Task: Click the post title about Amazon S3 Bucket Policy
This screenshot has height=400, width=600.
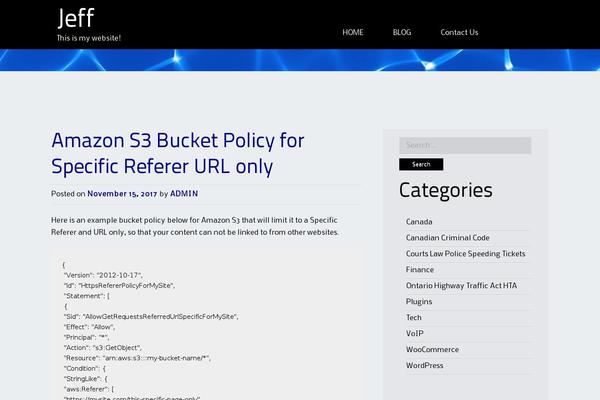Action: pyautogui.click(x=178, y=153)
